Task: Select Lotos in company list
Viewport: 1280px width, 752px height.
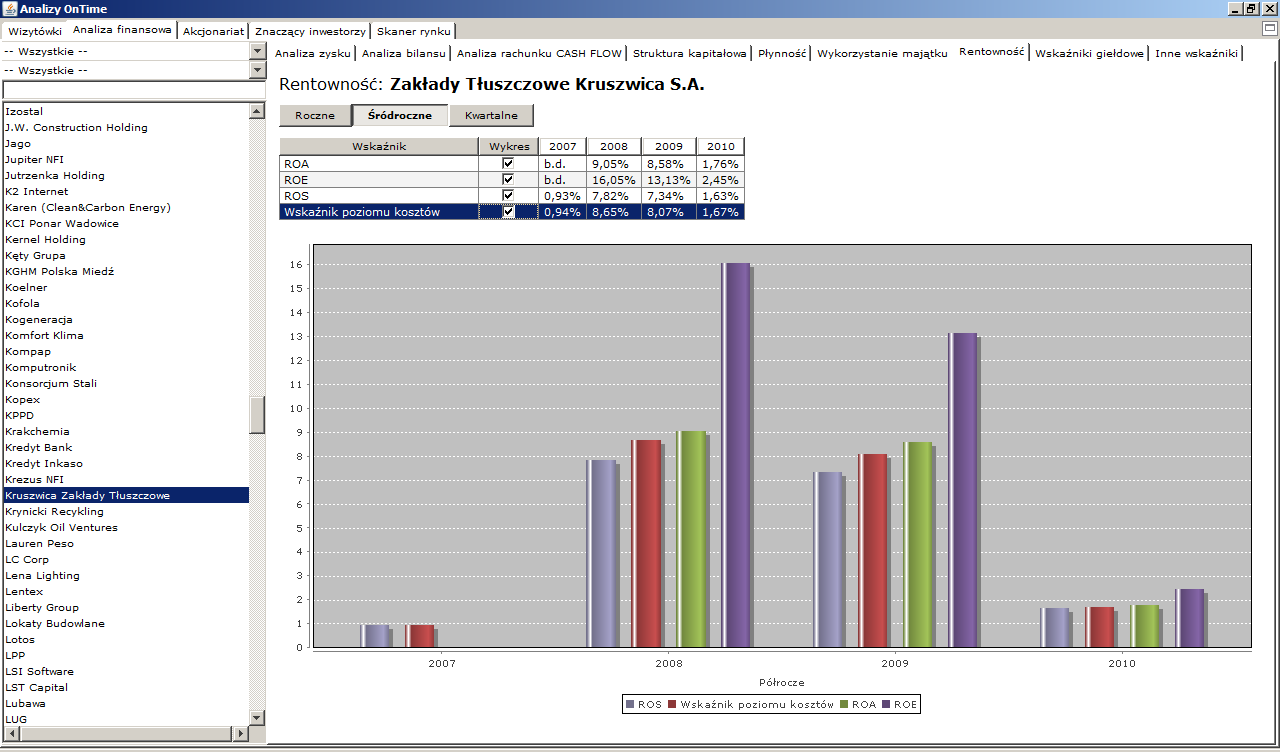Action: (x=125, y=639)
